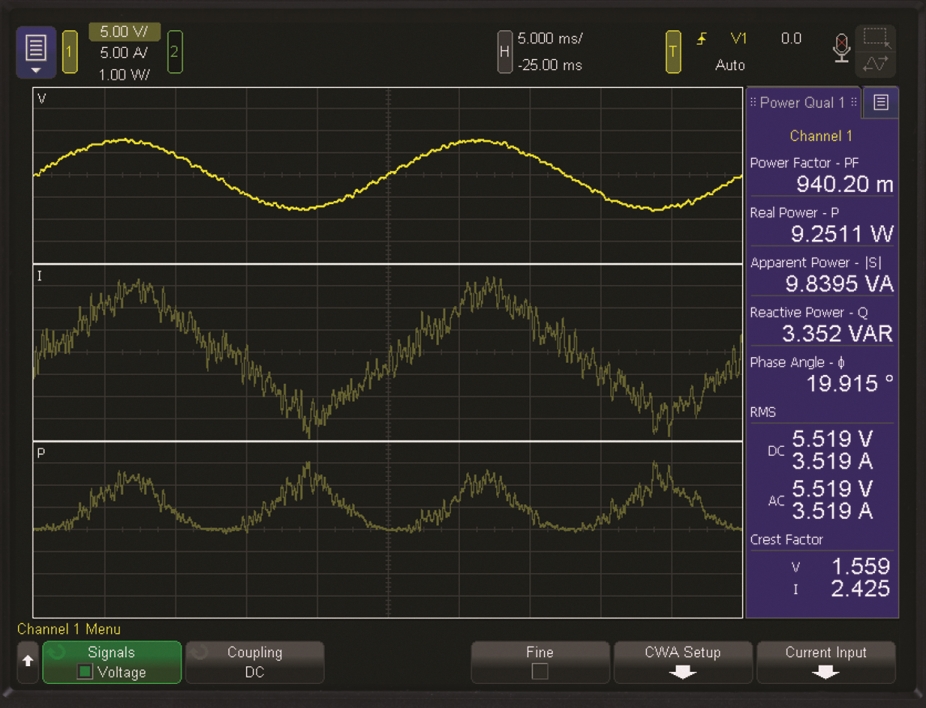Click the zoom box selection icon
Image resolution: width=926 pixels, height=708 pixels.
pyautogui.click(x=877, y=39)
